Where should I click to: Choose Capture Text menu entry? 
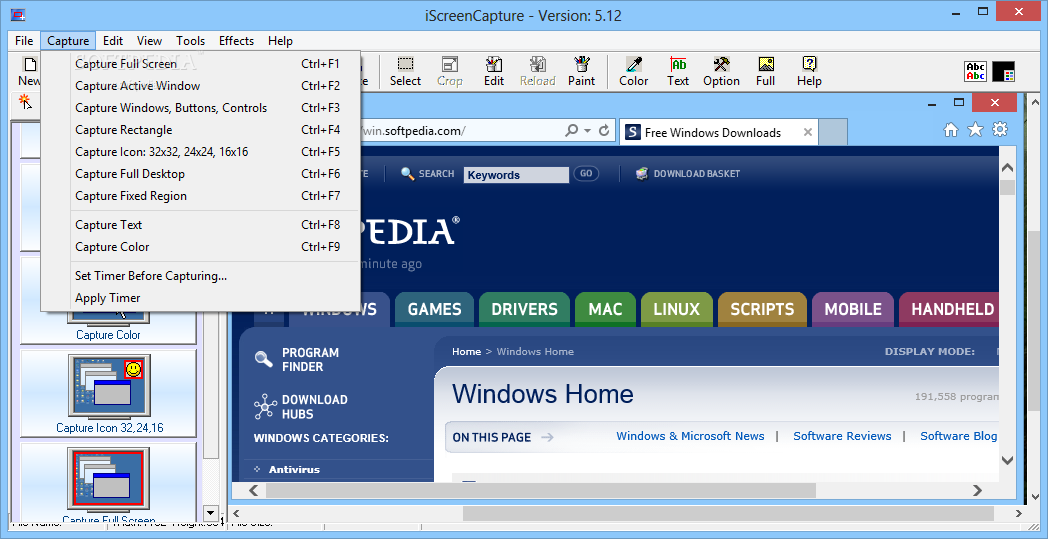click(x=201, y=225)
